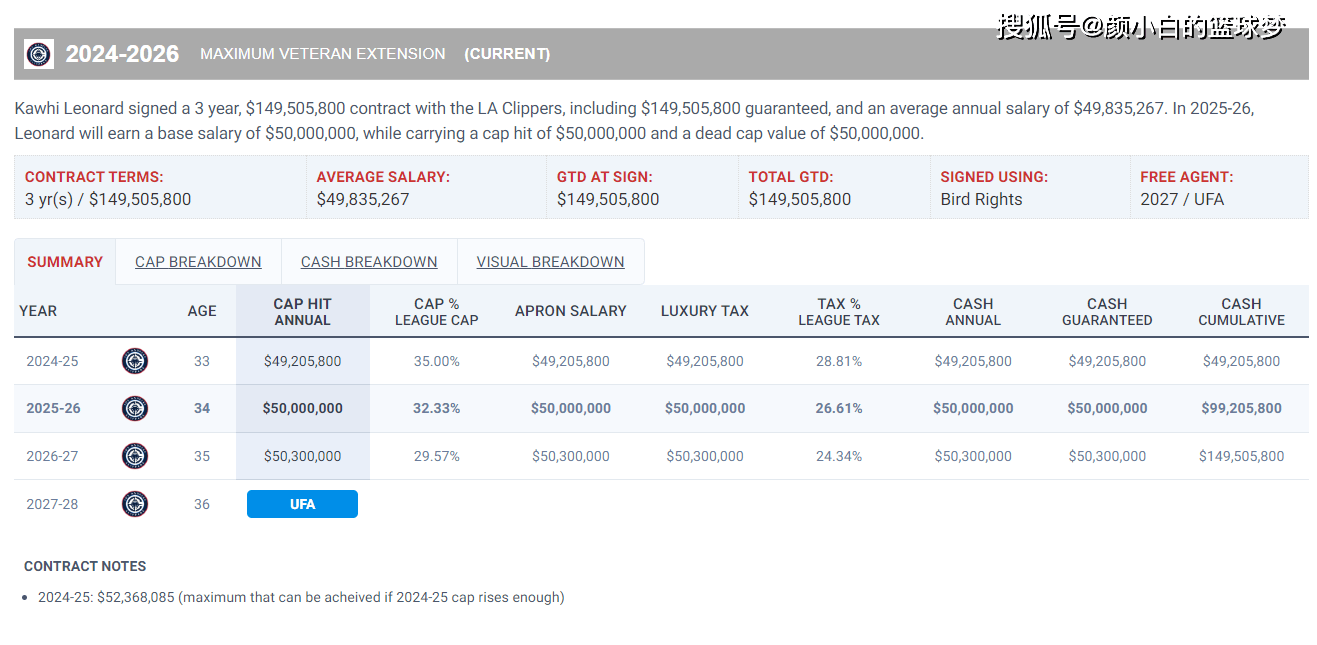Click the Luxury Tax column header

[x=705, y=311]
